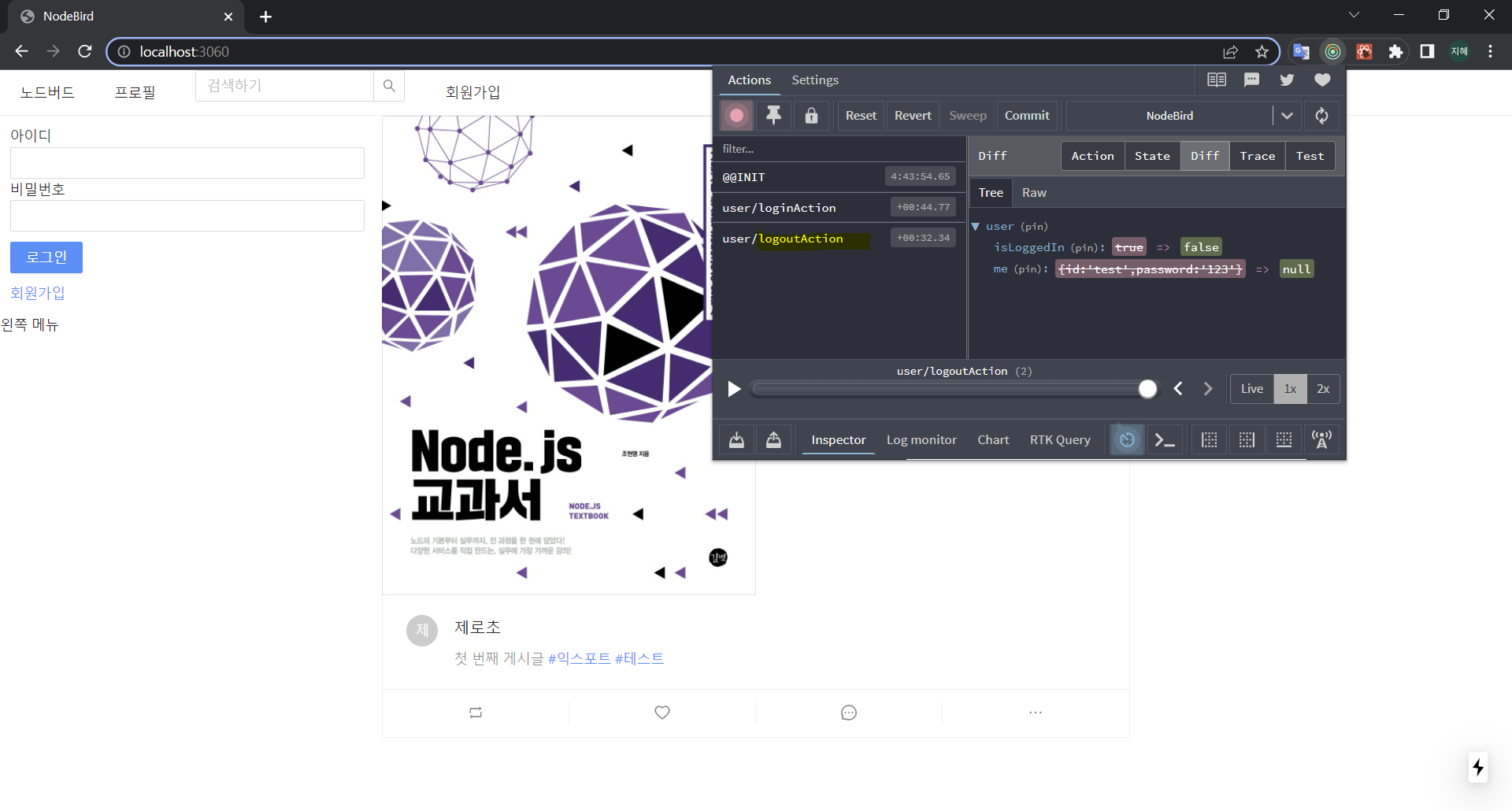The width and height of the screenshot is (1512, 811).
Task: Click the right panel layout grid icon
Action: (1247, 440)
